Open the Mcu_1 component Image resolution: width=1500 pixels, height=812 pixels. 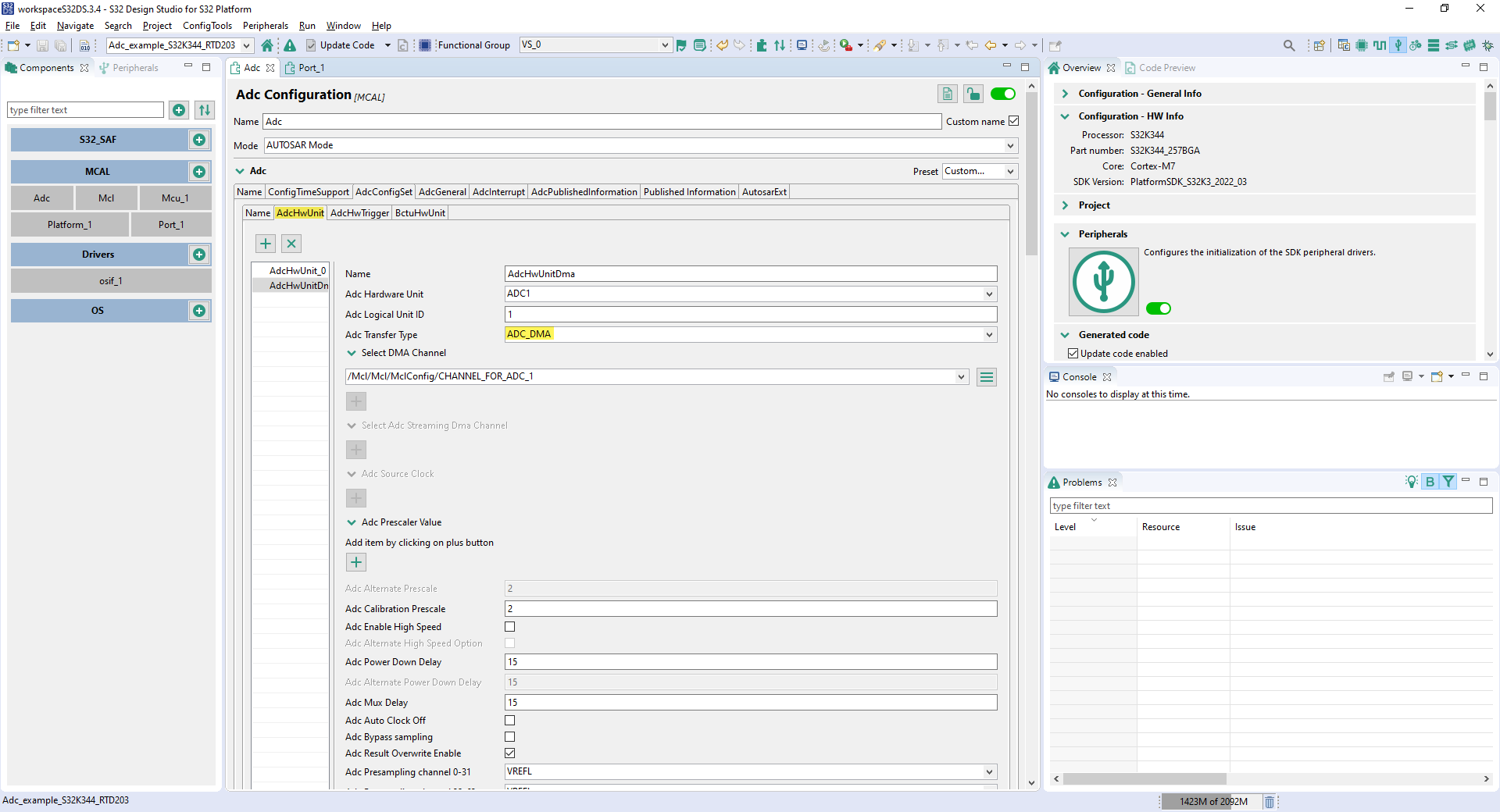coord(175,198)
